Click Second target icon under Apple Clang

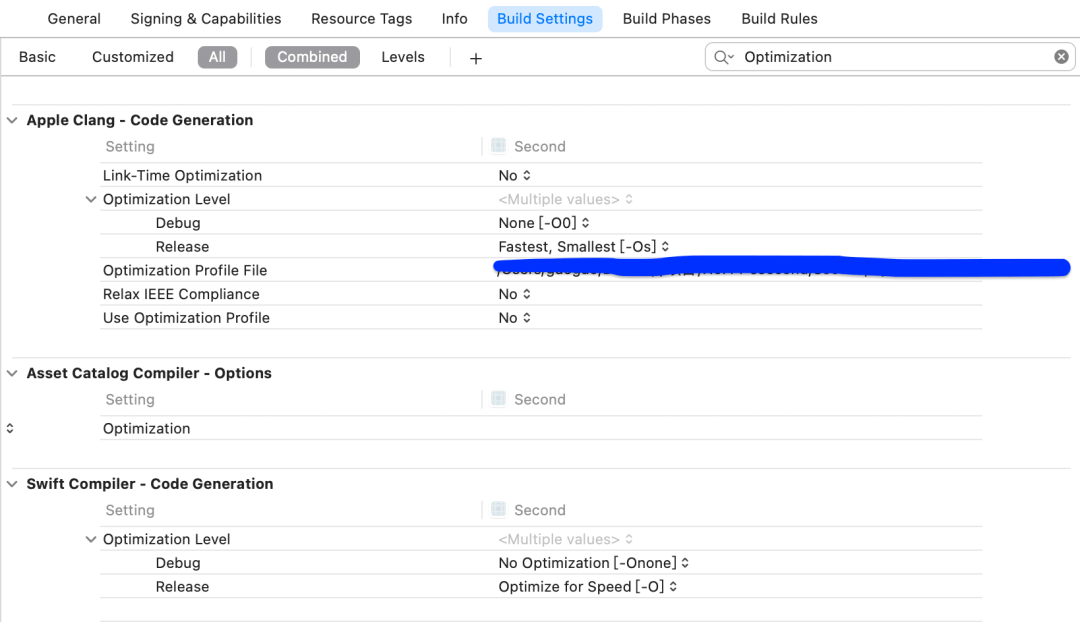click(498, 146)
